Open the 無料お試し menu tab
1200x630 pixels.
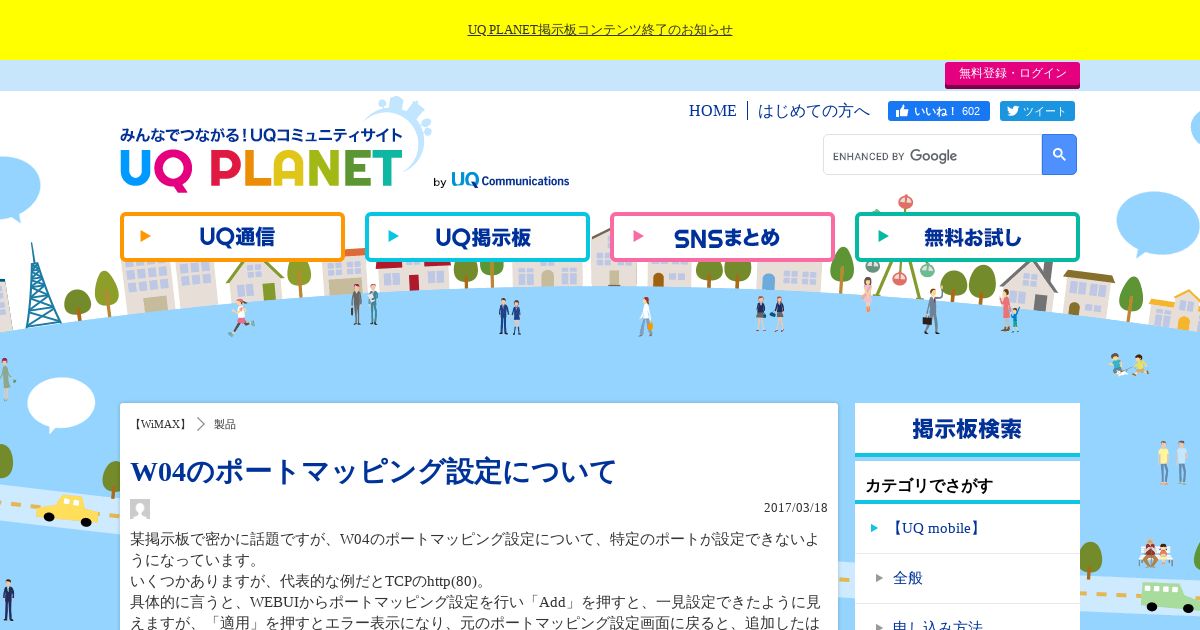tap(967, 237)
